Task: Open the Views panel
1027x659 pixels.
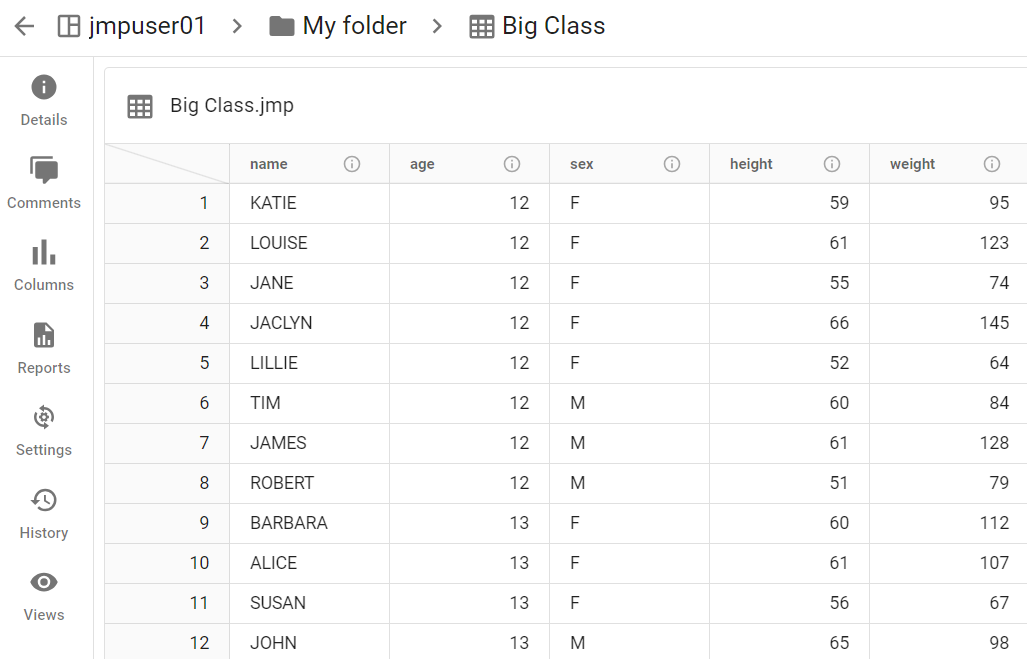Action: pos(43,595)
